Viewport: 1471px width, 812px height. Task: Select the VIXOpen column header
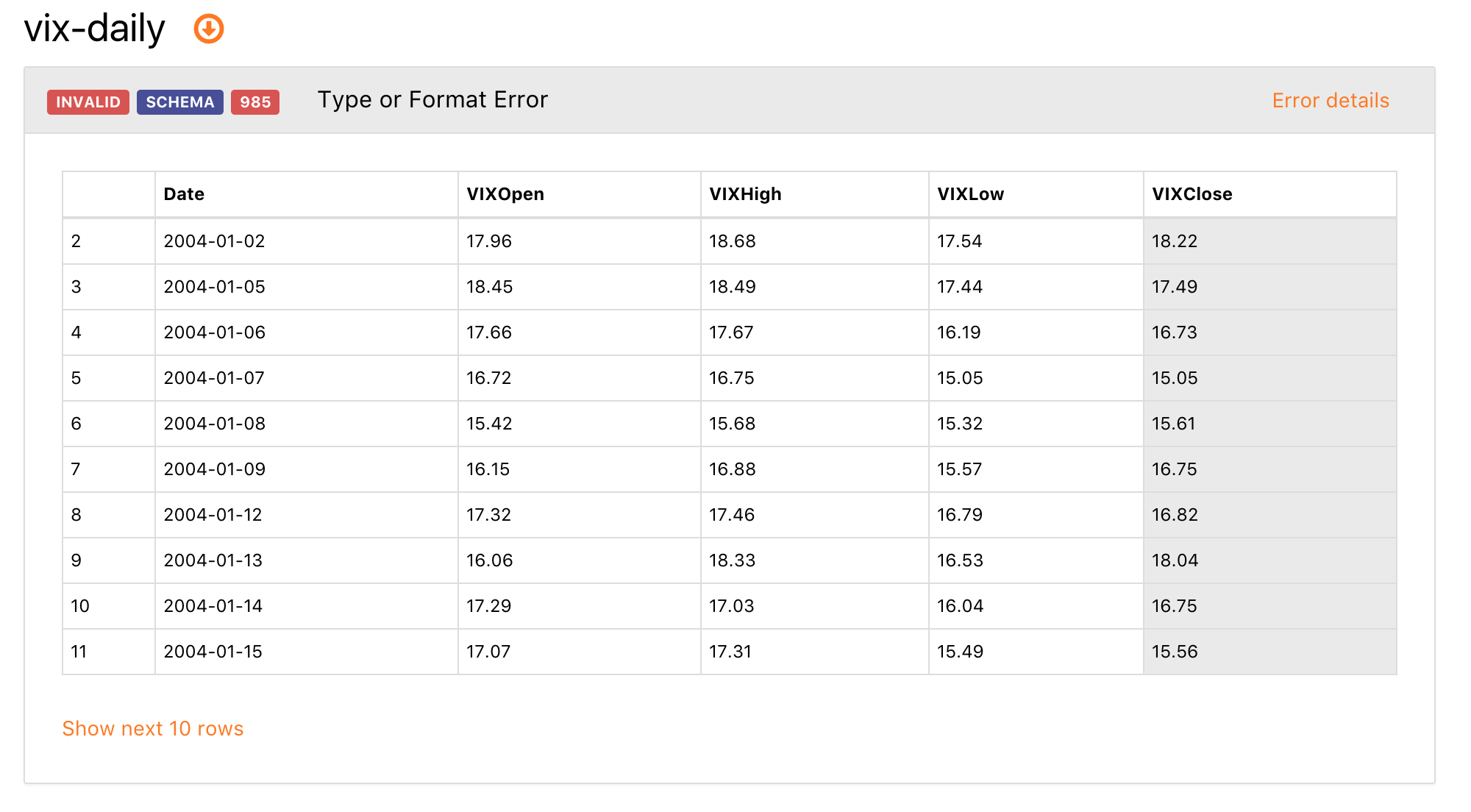tap(580, 194)
